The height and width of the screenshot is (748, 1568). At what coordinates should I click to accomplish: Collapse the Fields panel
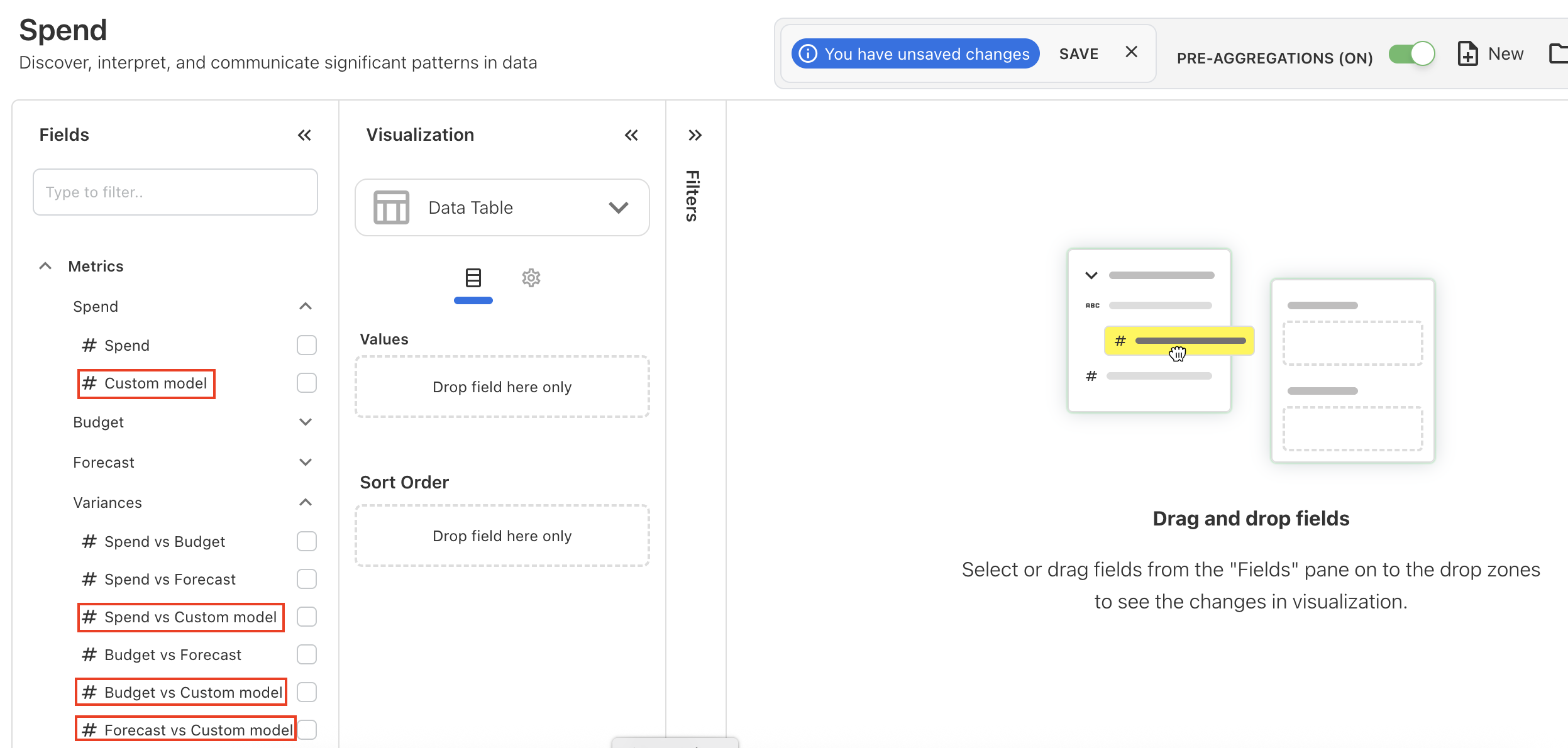pos(304,135)
